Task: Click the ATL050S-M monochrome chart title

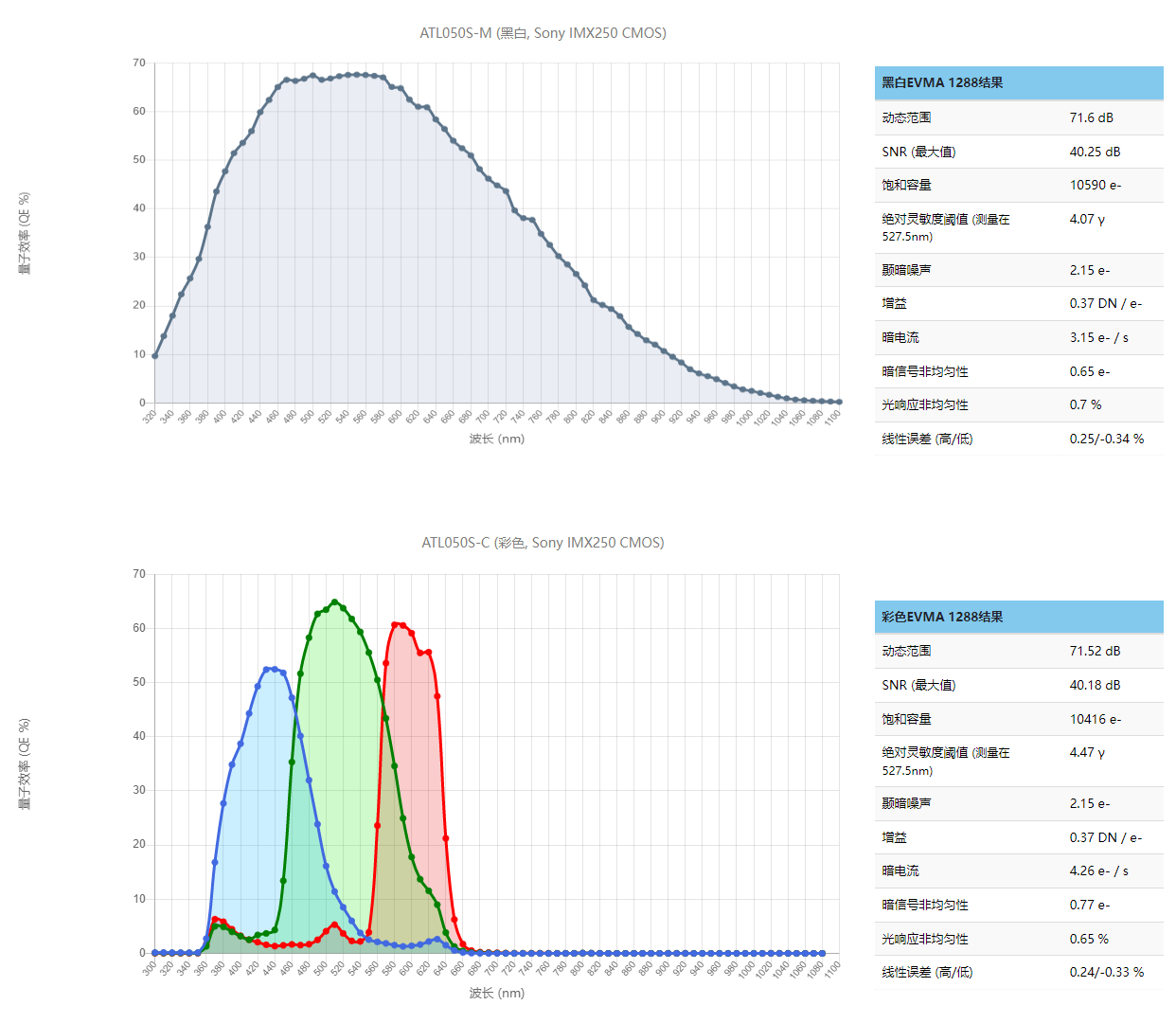Action: click(x=543, y=33)
